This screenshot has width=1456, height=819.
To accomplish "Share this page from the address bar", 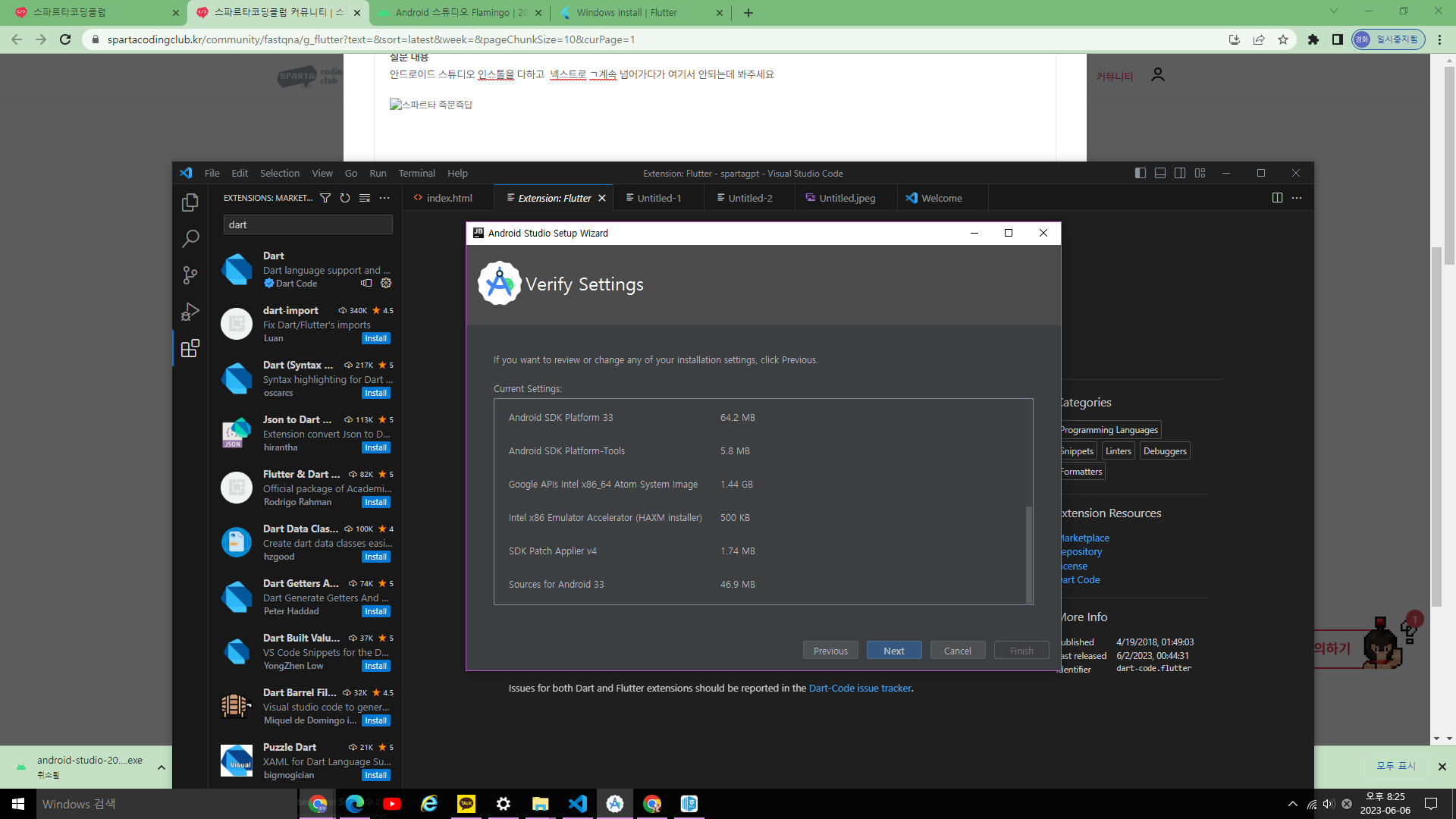I will click(1259, 39).
